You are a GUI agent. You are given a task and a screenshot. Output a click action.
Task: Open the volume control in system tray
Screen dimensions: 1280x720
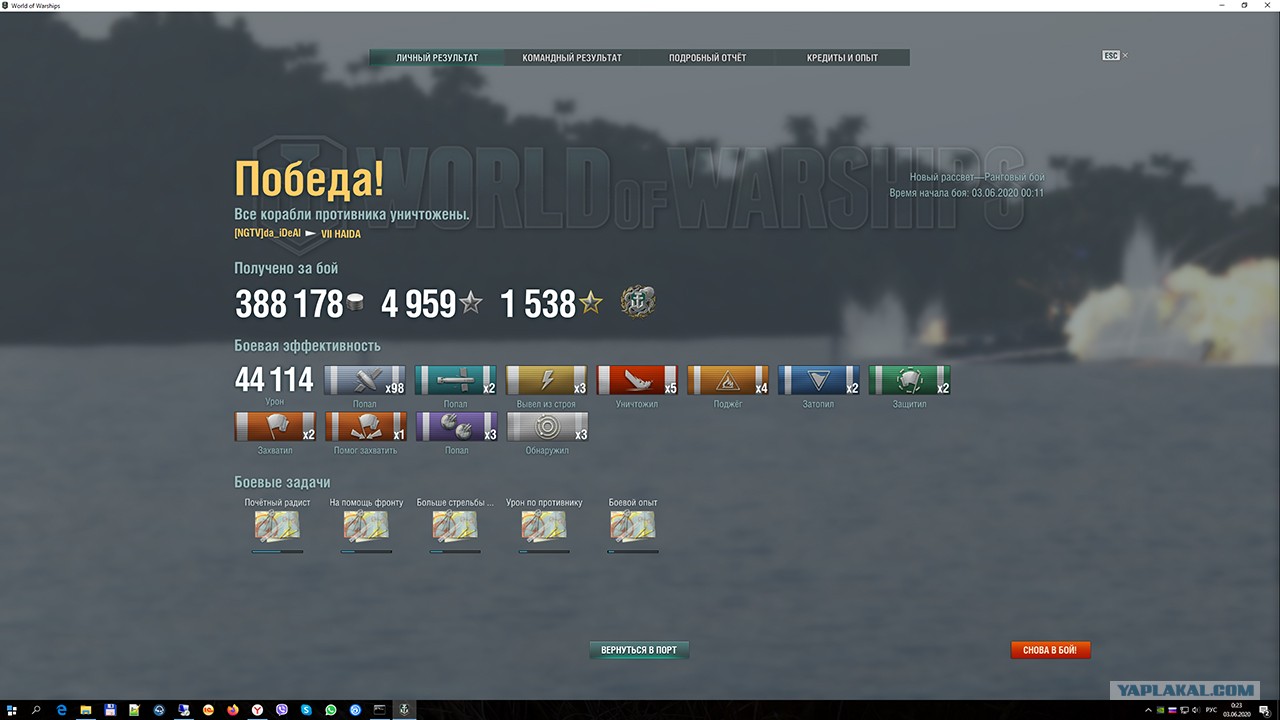click(1195, 710)
